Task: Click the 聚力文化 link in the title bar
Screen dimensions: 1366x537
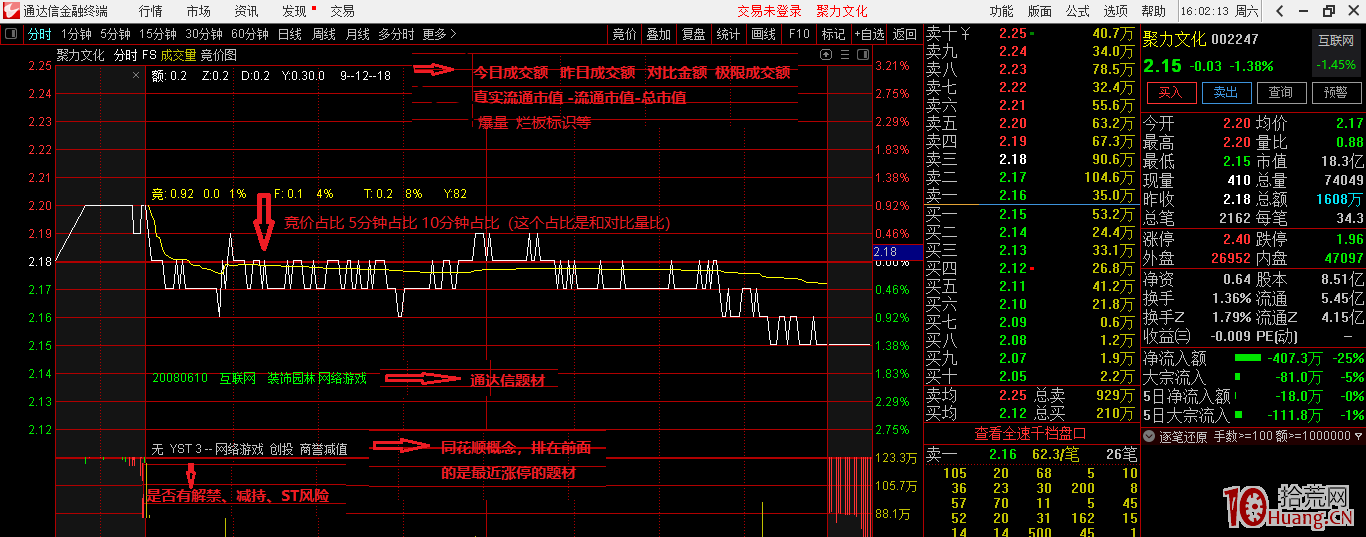Action: point(842,11)
